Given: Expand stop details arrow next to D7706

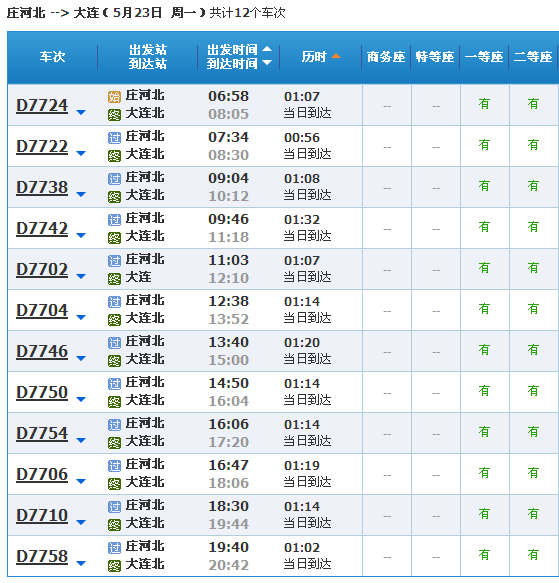Looking at the screenshot, I should click(x=81, y=481).
